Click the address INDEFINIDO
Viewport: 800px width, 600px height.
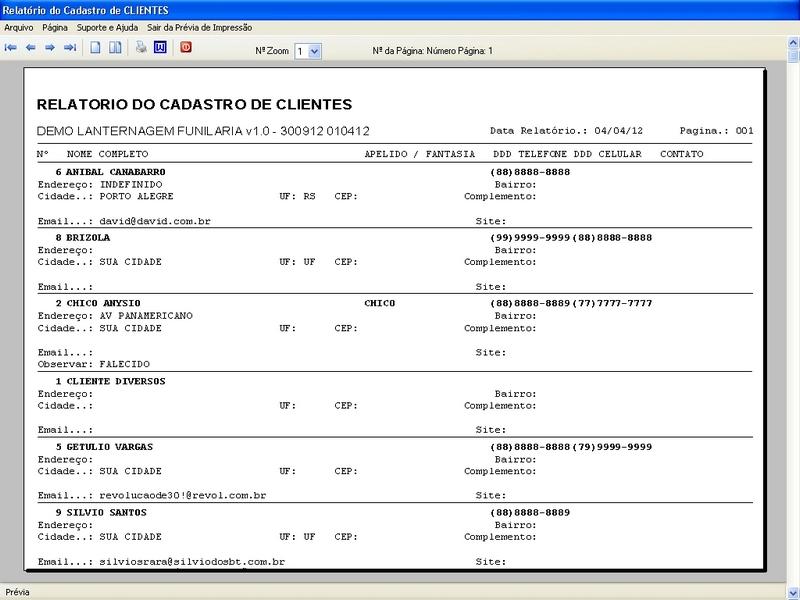[x=131, y=185]
